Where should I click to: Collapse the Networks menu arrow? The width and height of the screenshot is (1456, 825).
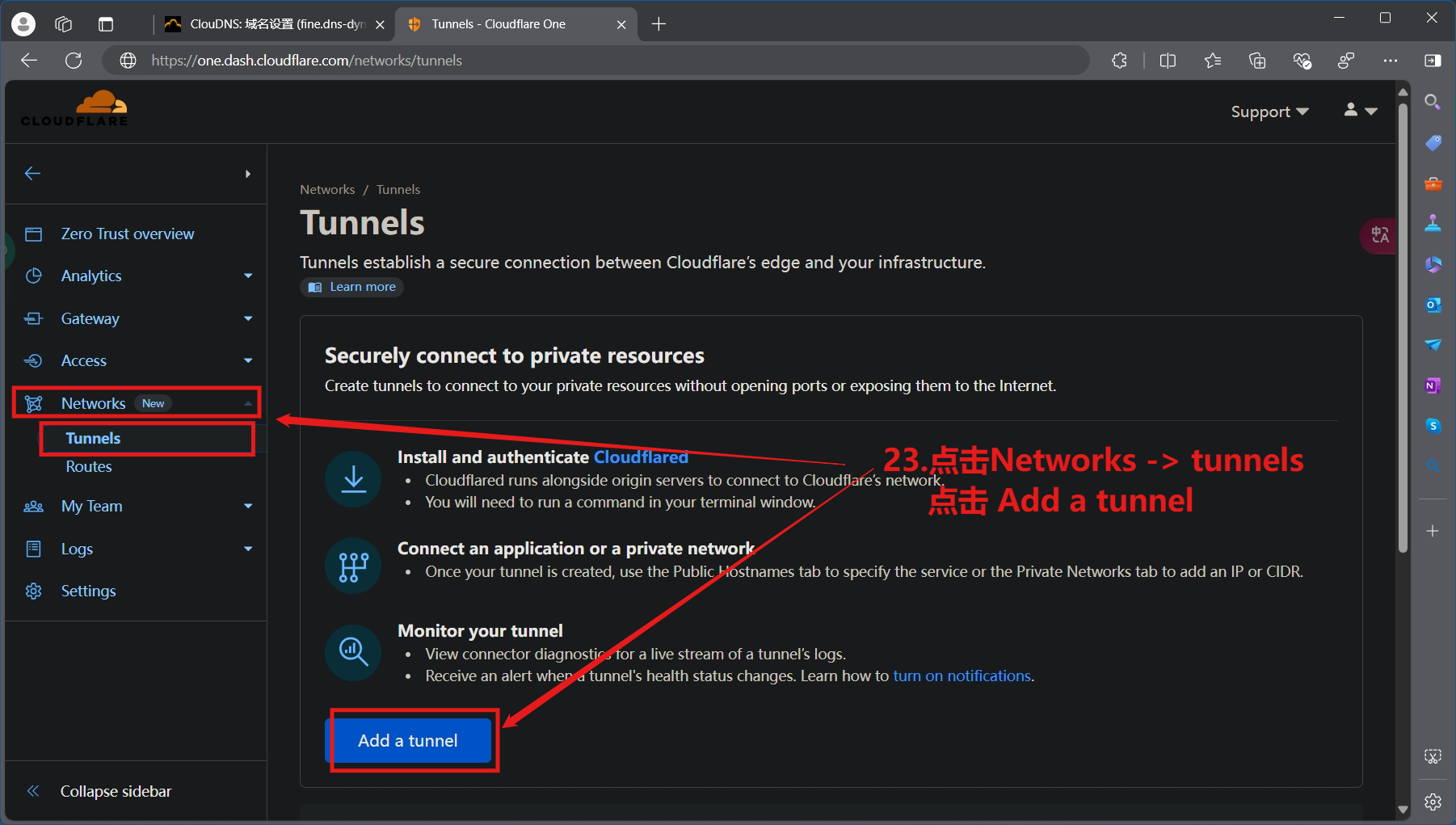point(248,403)
